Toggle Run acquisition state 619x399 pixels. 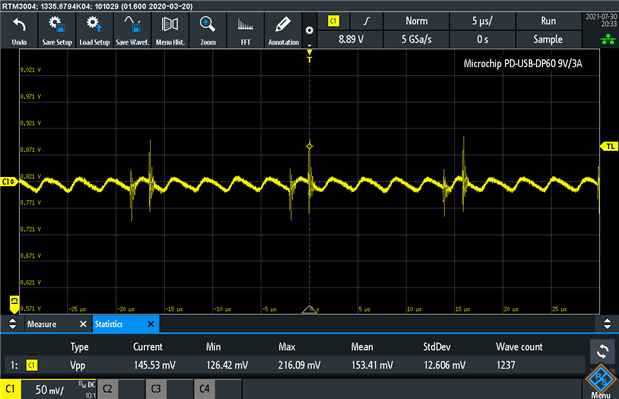548,21
